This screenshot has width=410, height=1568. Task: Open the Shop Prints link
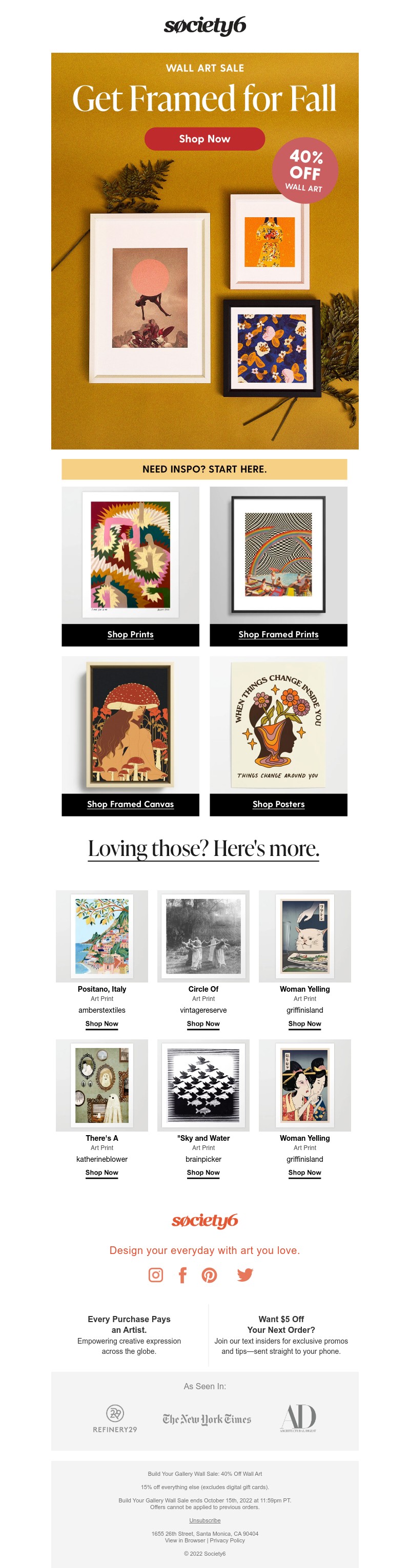tap(130, 634)
